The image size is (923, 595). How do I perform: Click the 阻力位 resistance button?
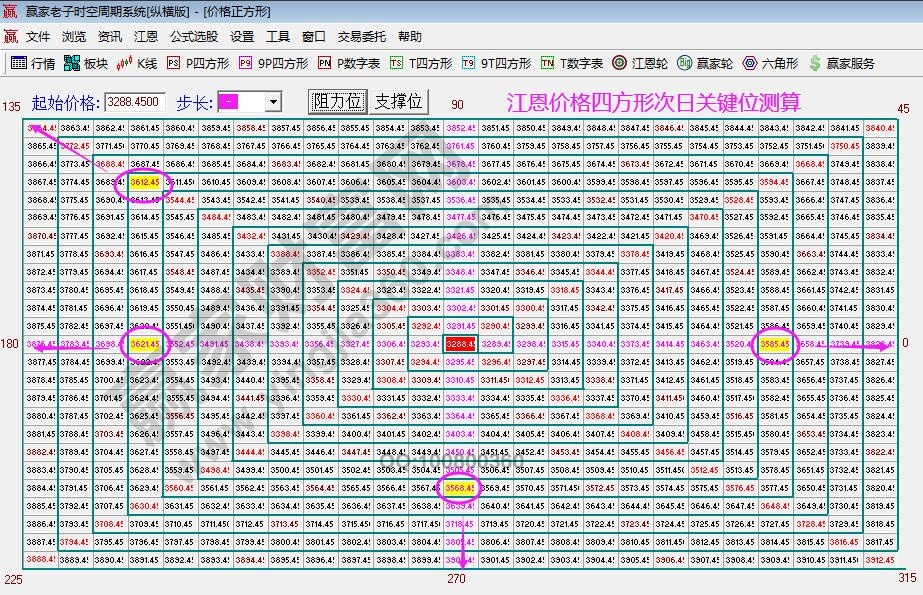337,102
